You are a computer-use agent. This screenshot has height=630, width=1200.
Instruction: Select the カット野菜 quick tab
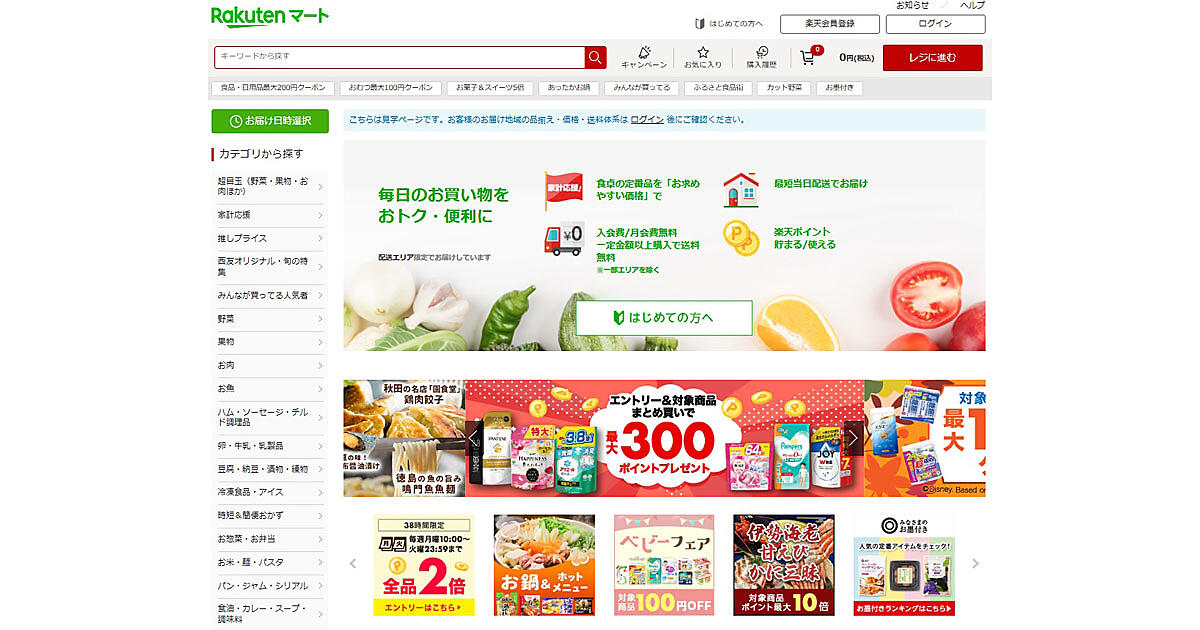coord(783,88)
